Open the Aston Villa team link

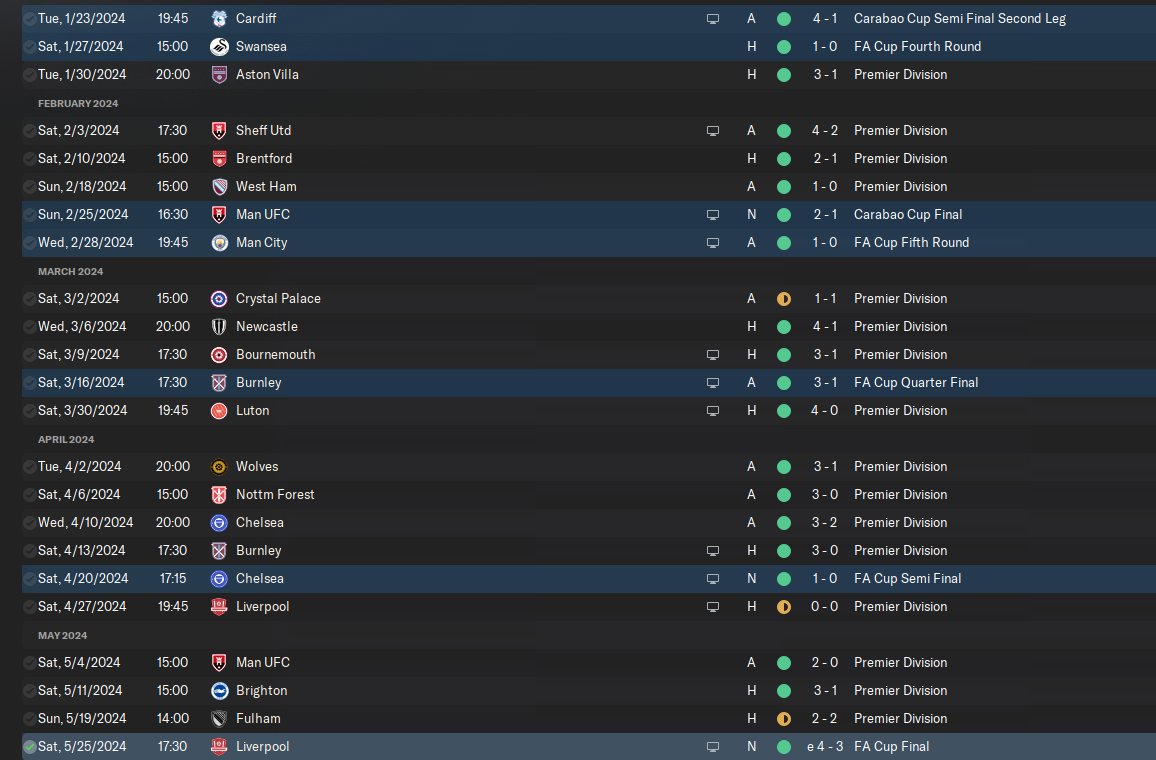[267, 74]
